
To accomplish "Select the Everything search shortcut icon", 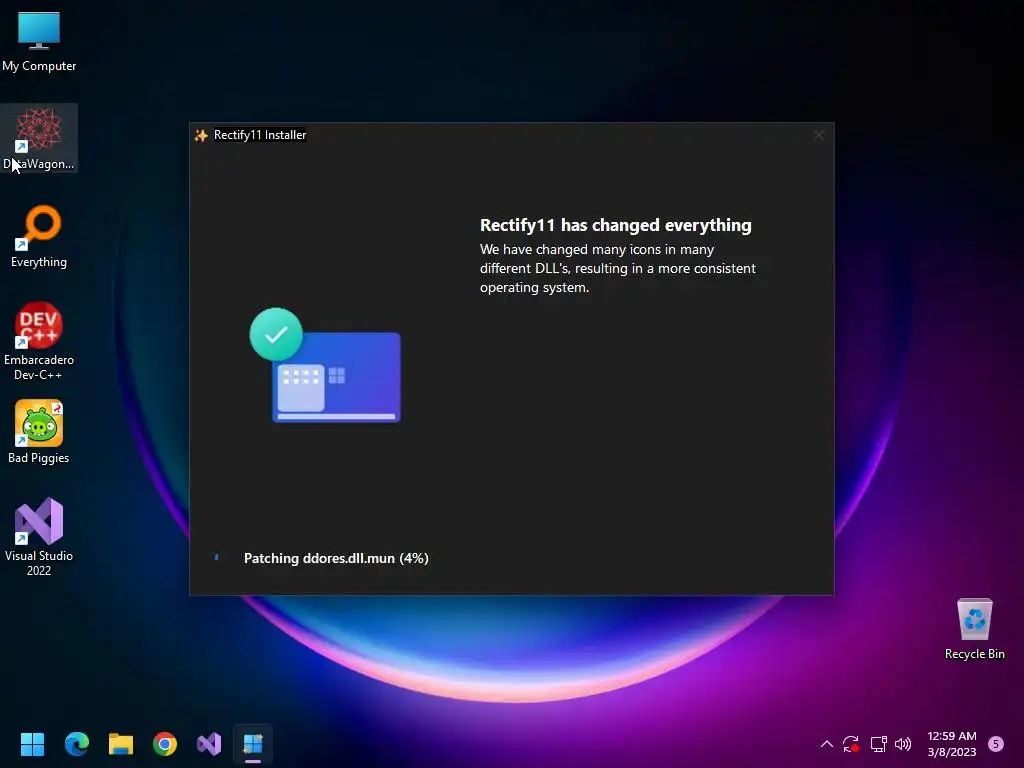I will (39, 236).
